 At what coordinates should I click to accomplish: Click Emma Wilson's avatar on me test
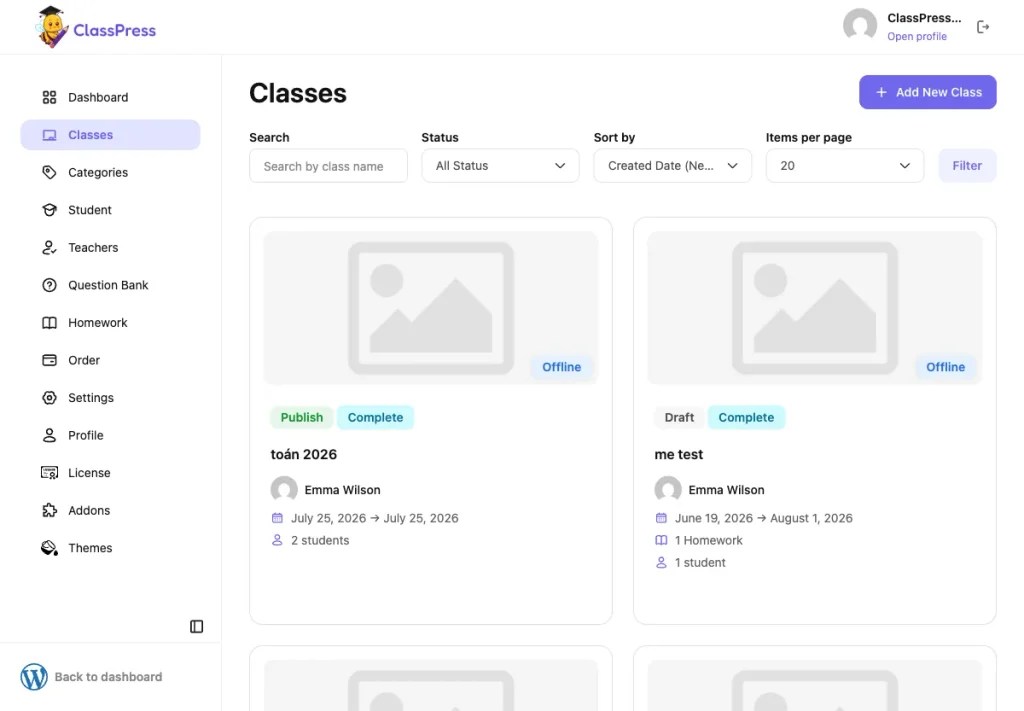(668, 490)
